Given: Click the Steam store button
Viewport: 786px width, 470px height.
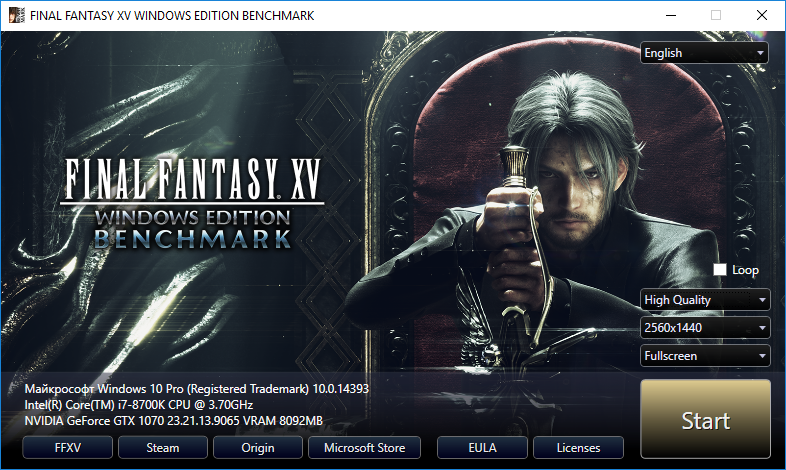Looking at the screenshot, I should pyautogui.click(x=163, y=447).
